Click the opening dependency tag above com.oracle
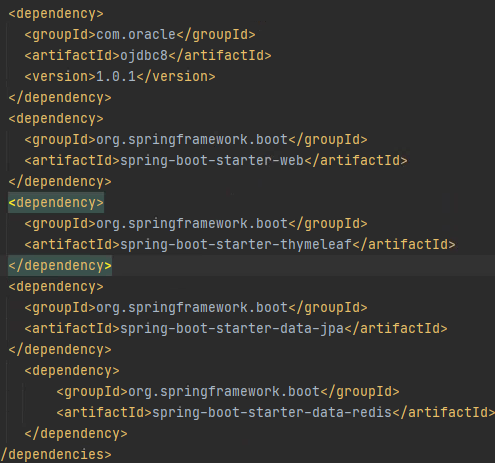This screenshot has height=463, width=495. (56, 14)
